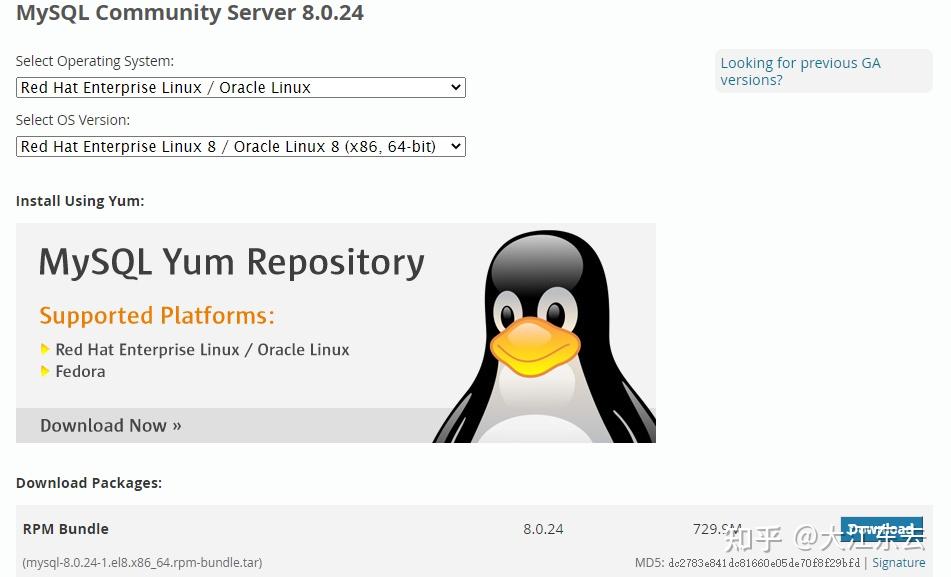Click the blue Download button for RPM Bundle

[x=881, y=530]
